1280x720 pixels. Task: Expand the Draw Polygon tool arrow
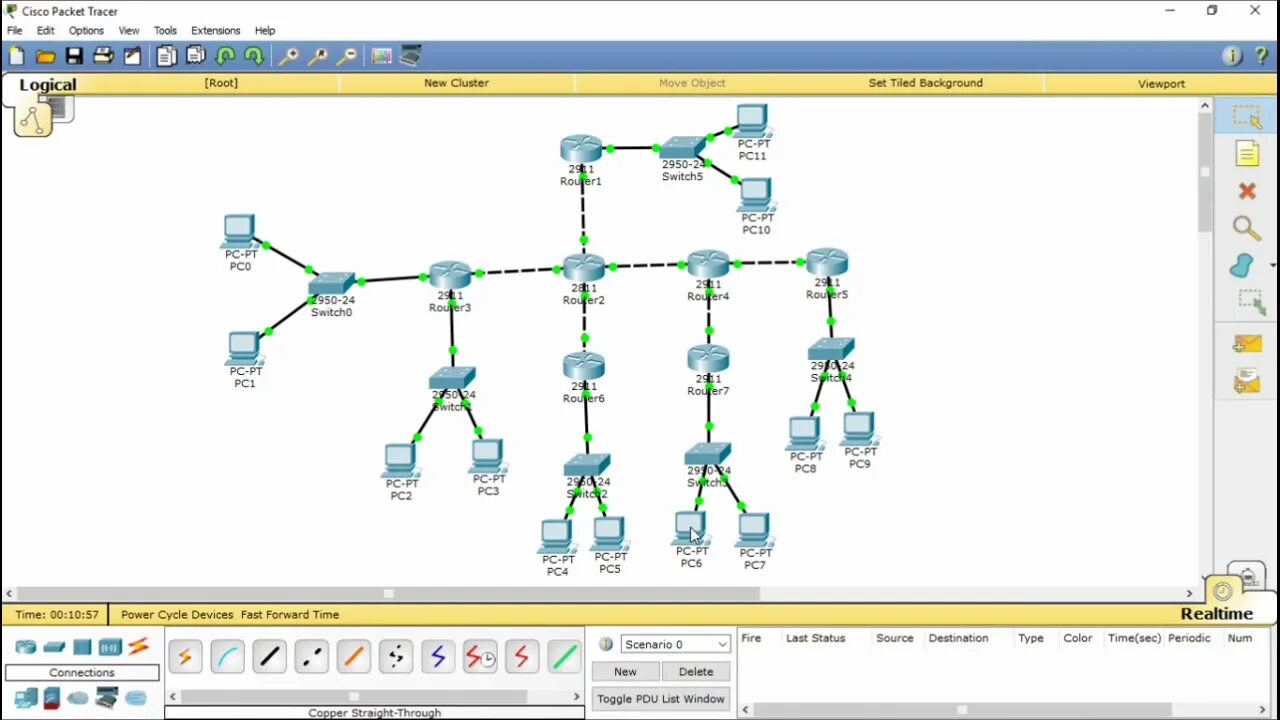(1271, 266)
